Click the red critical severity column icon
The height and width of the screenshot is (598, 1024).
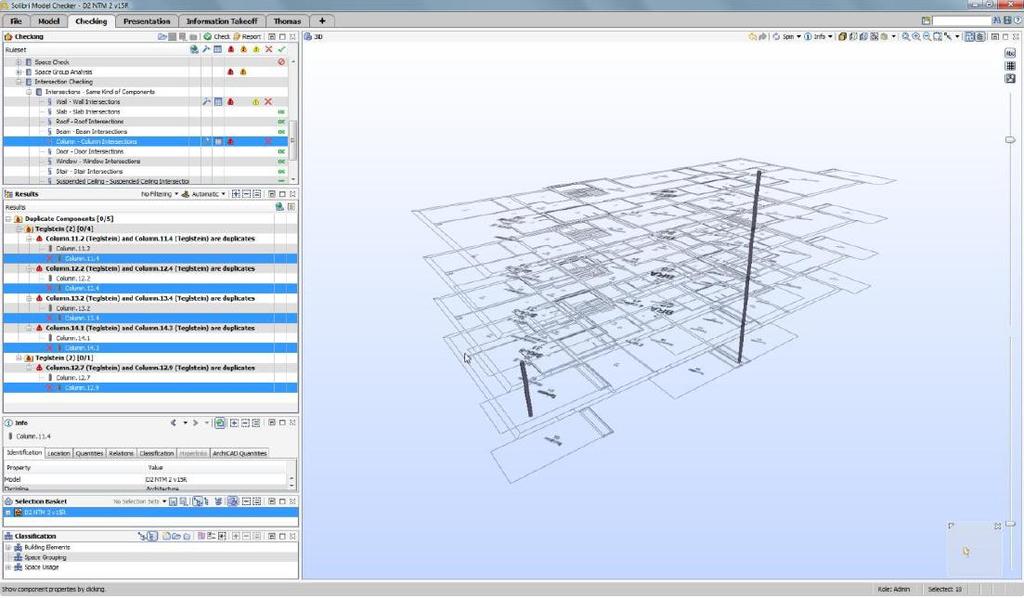pyautogui.click(x=231, y=50)
